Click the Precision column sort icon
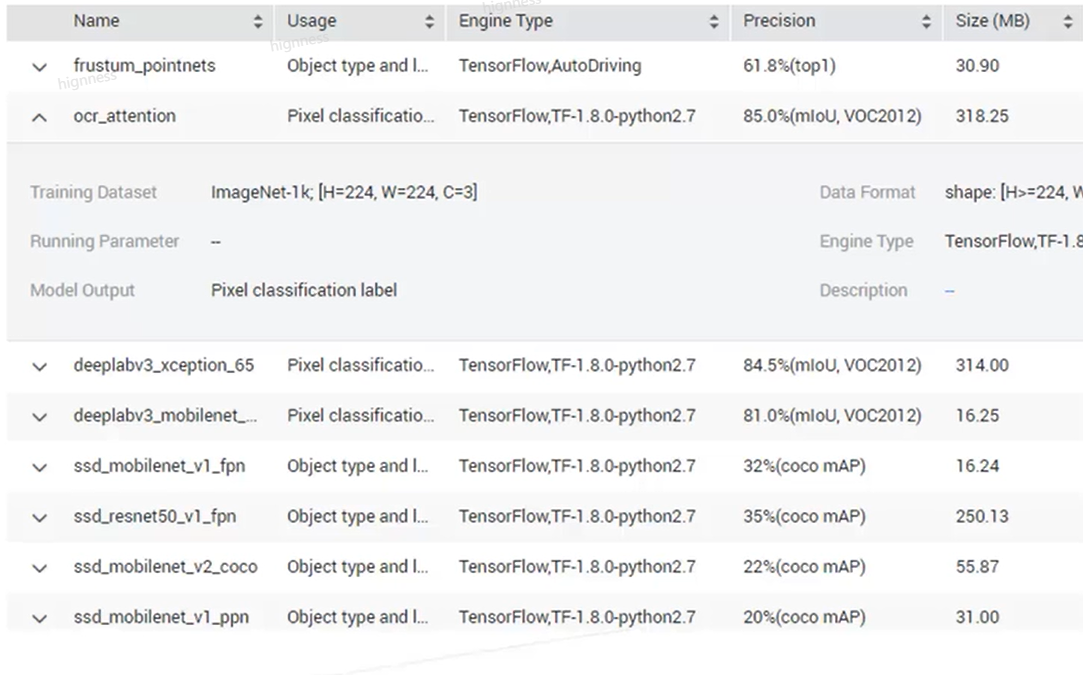The image size is (1083, 675). [926, 22]
